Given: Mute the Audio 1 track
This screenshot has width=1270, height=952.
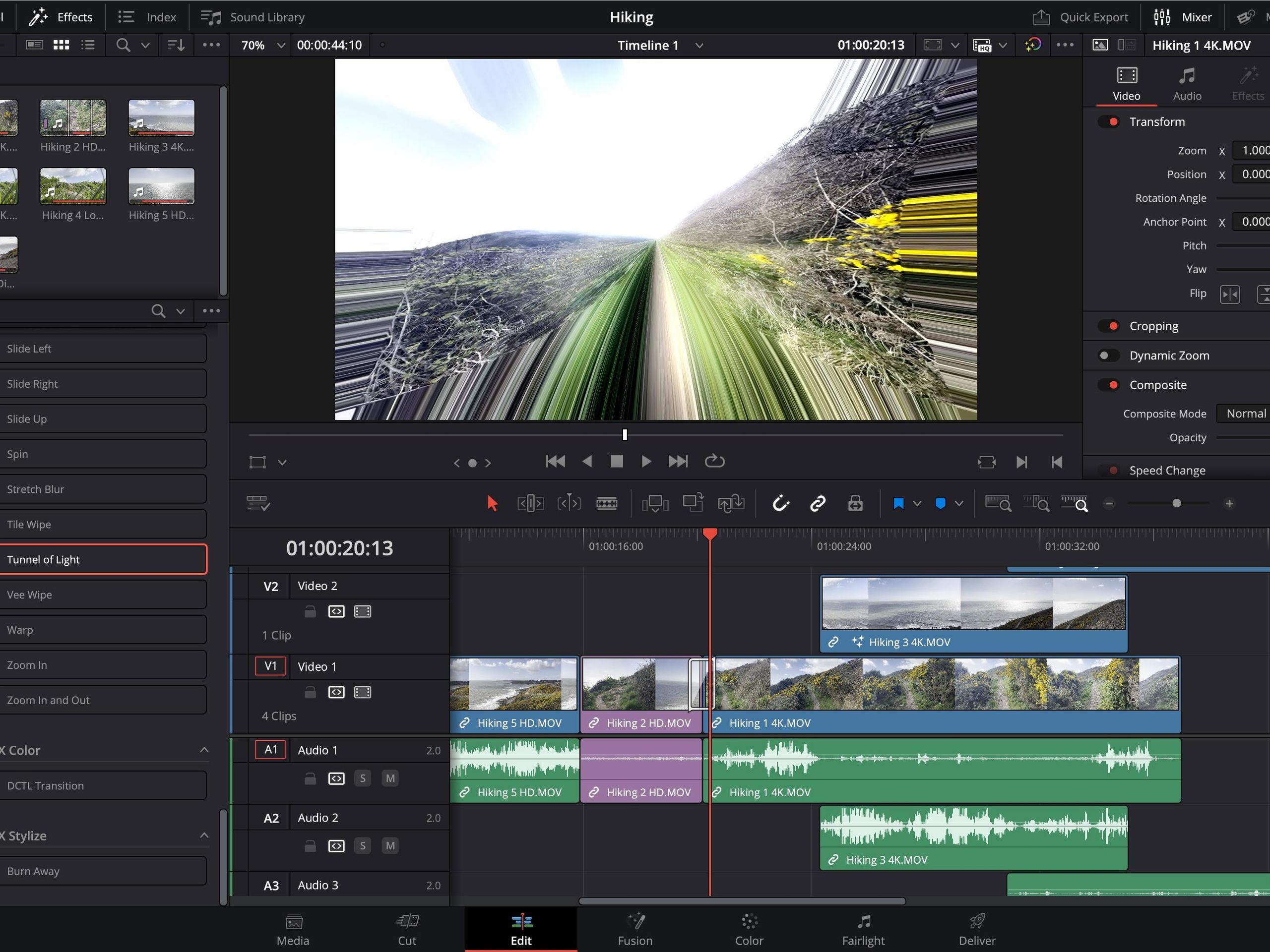Looking at the screenshot, I should pos(390,778).
